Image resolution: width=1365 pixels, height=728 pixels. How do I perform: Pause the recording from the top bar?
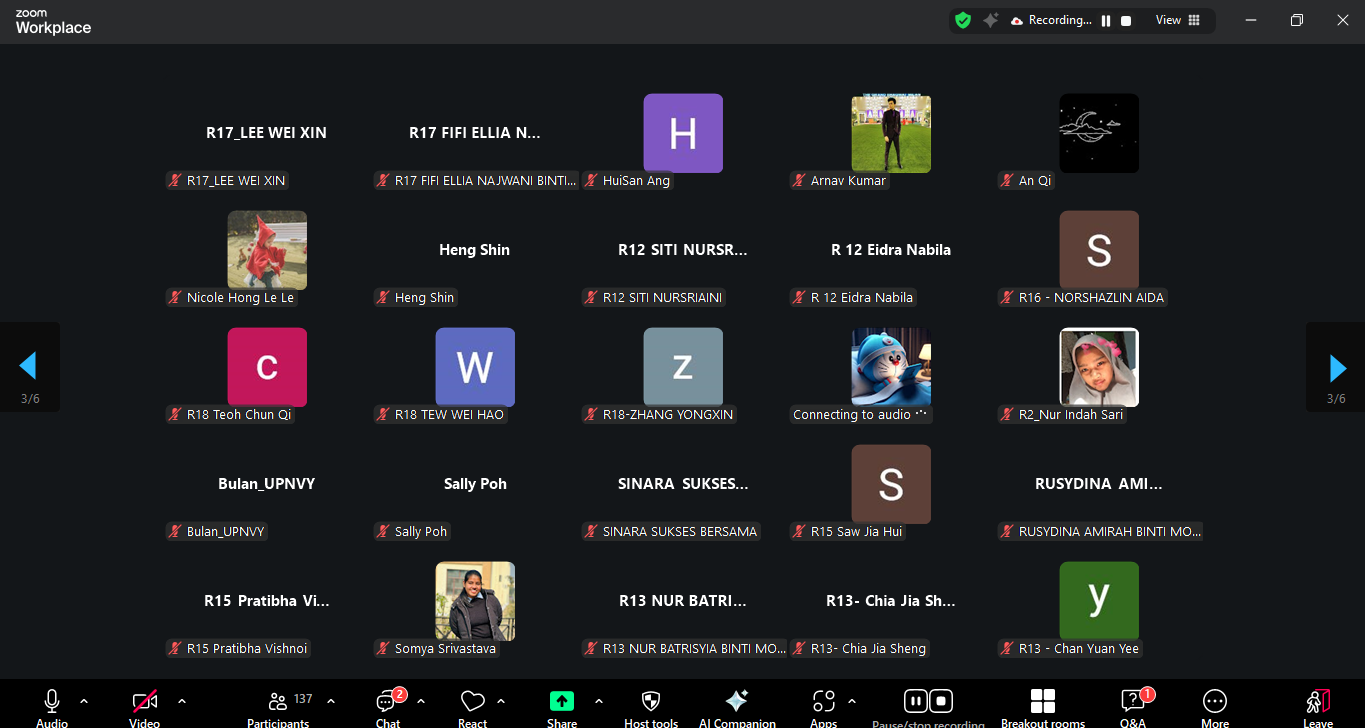click(x=1106, y=21)
